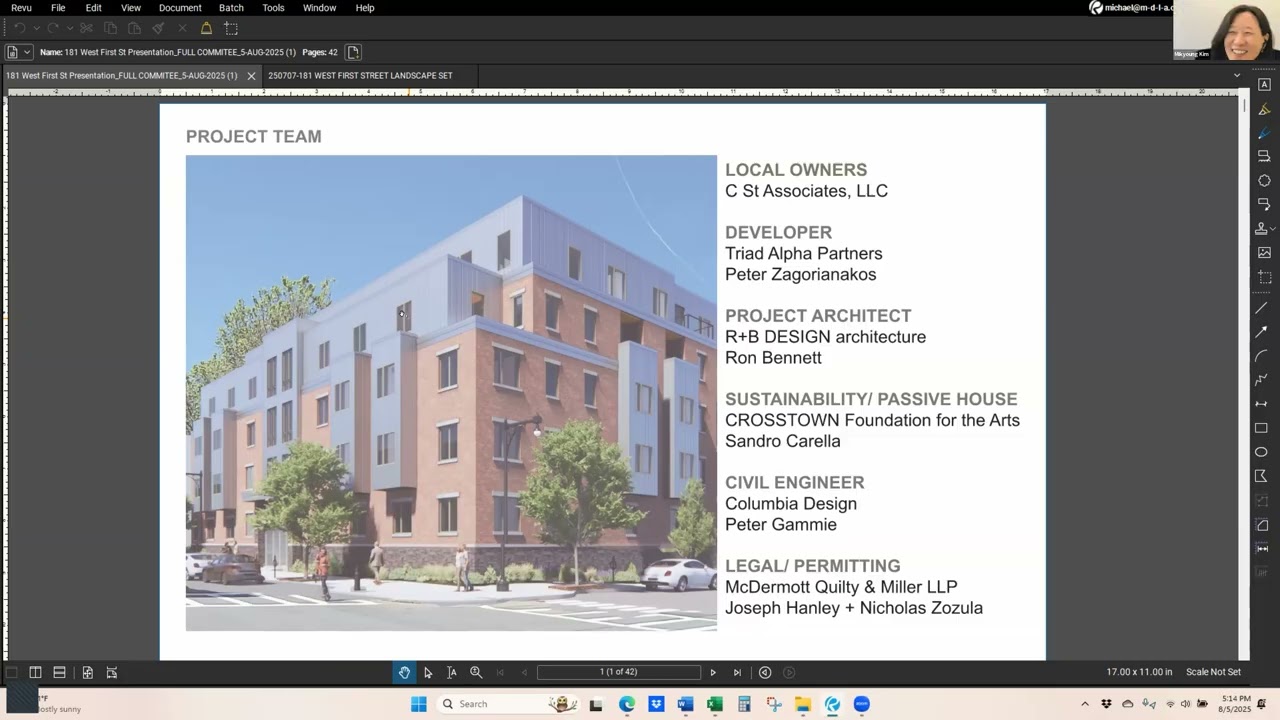Activate the Select arrow tool

pyautogui.click(x=428, y=672)
